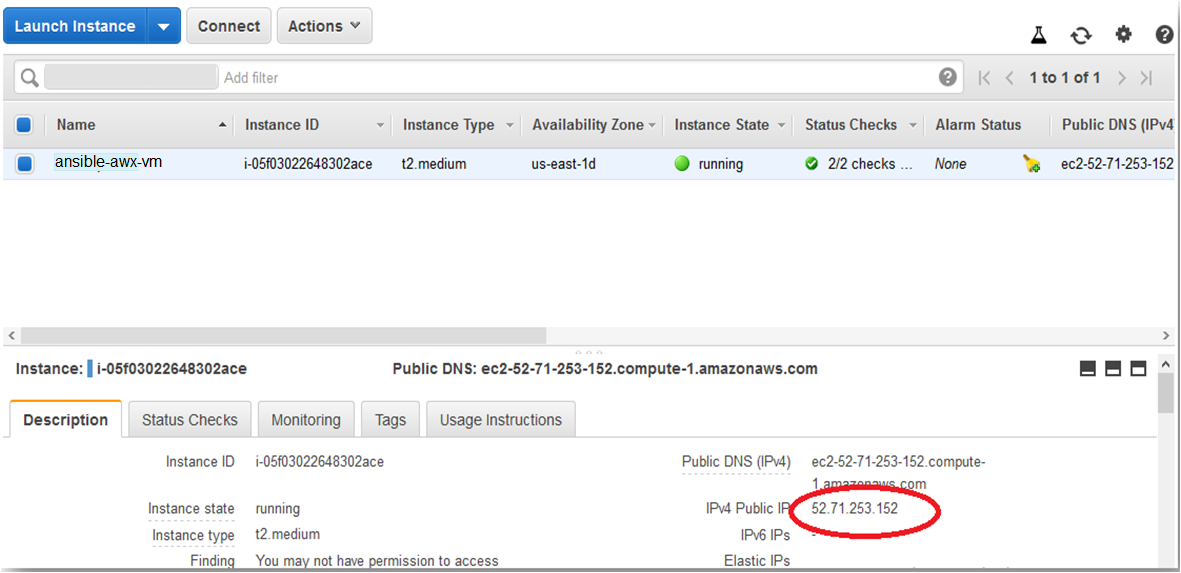The width and height of the screenshot is (1181, 573).
Task: Click 'You may not have permission to access' text
Action: (x=377, y=561)
